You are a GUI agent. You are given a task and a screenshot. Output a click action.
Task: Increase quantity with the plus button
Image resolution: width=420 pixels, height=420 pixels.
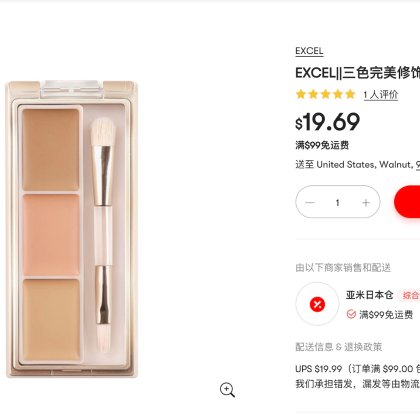[366, 202]
